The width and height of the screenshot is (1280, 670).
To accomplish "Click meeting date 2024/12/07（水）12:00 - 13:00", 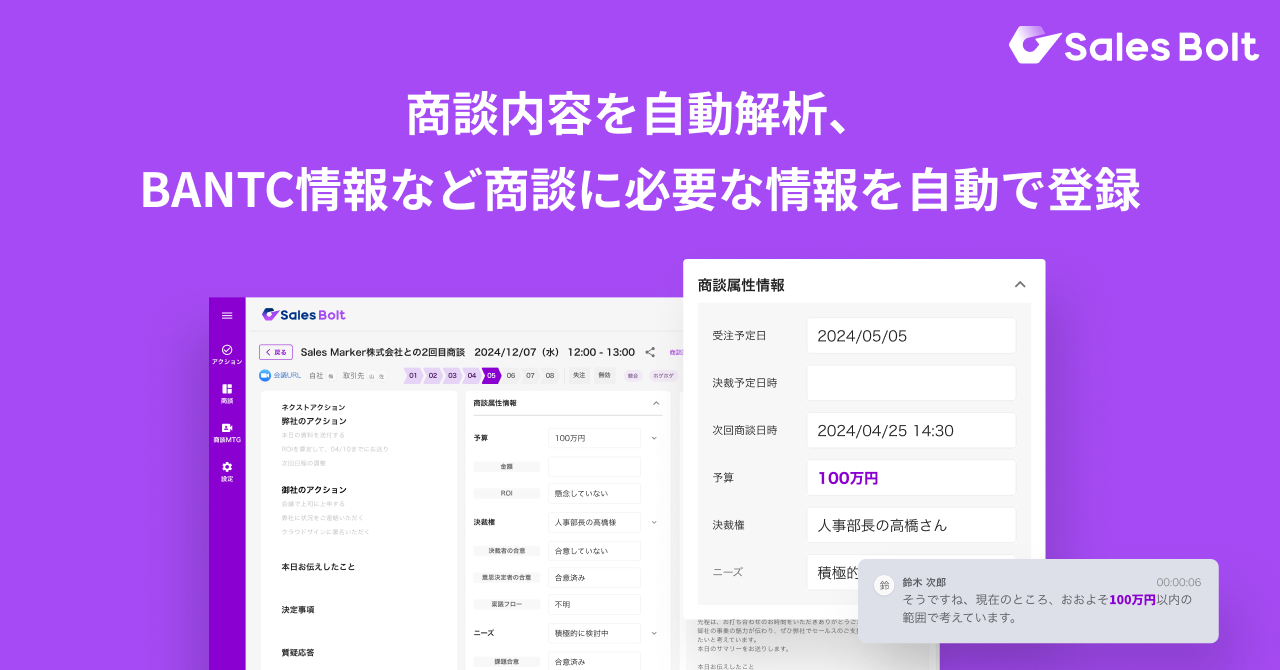I will (x=555, y=352).
